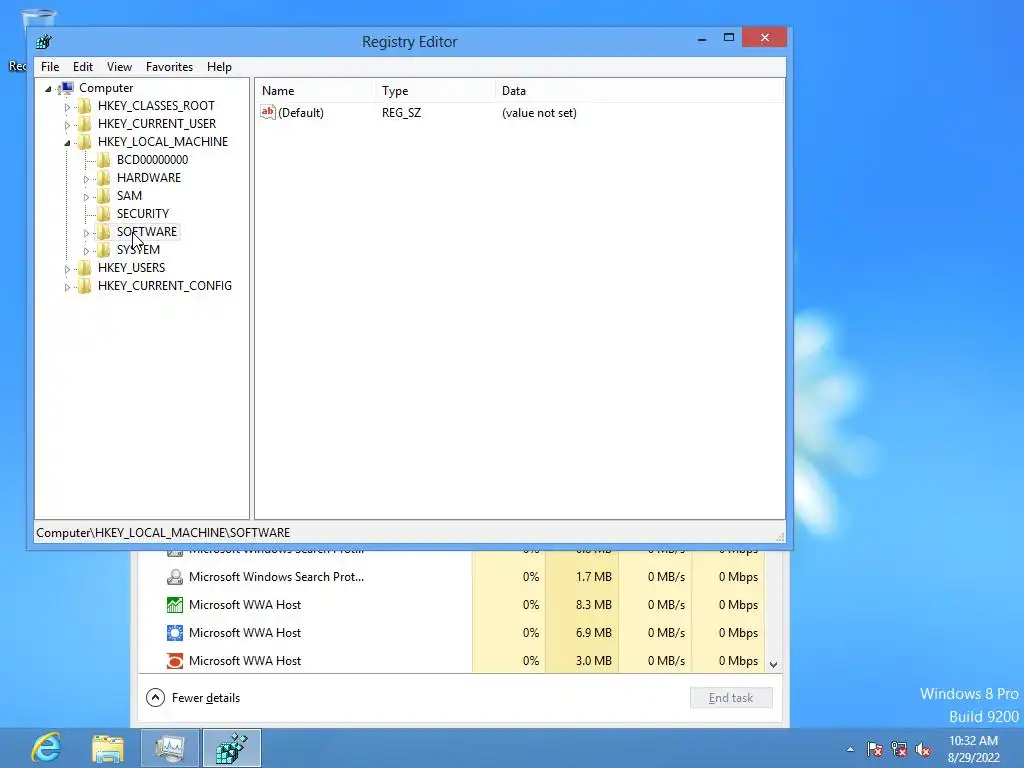The height and width of the screenshot is (768, 1024).
Task: Expand the HARDWARE subkey
Action: (86, 178)
